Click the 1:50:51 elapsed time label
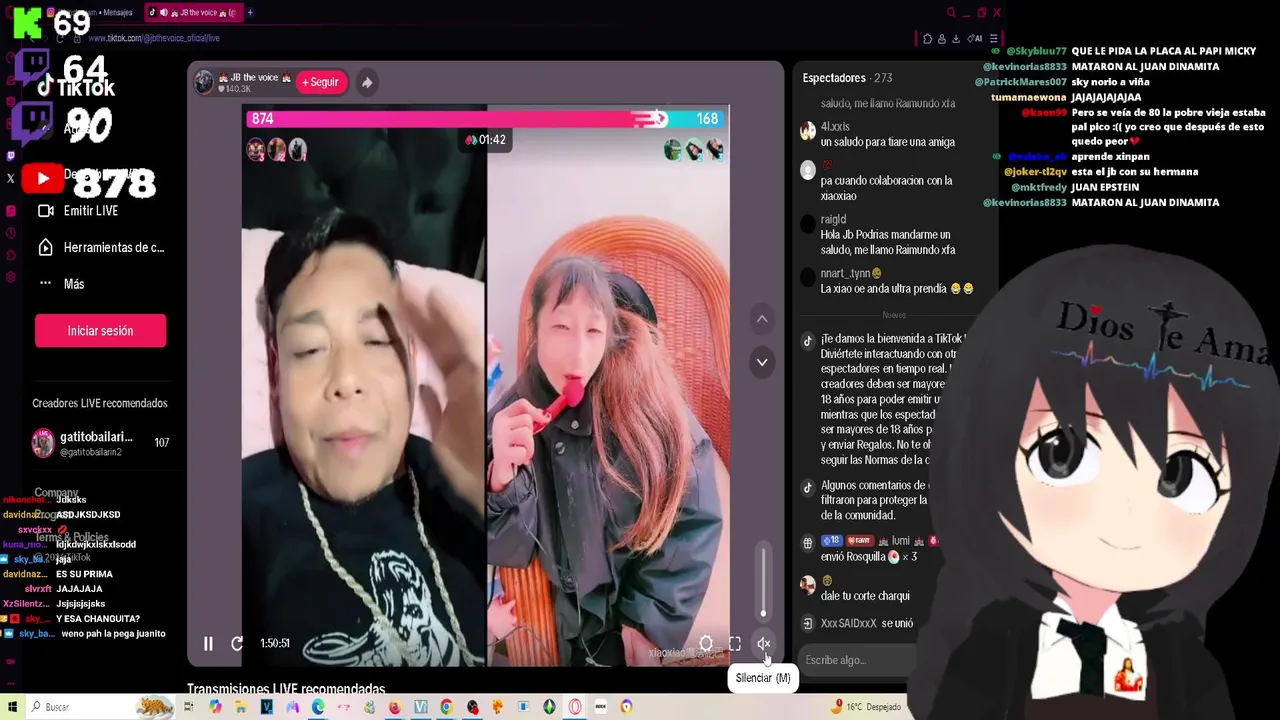This screenshot has width=1280, height=720. coord(274,644)
